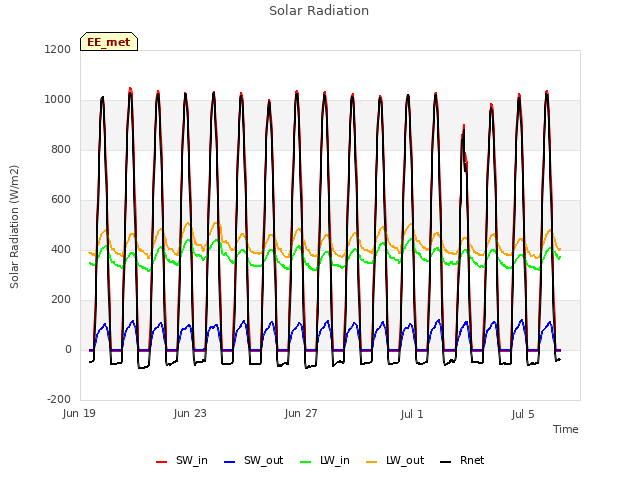Click the Solar Radiation chart title
This screenshot has height=480, width=640.
pyautogui.click(x=319, y=11)
